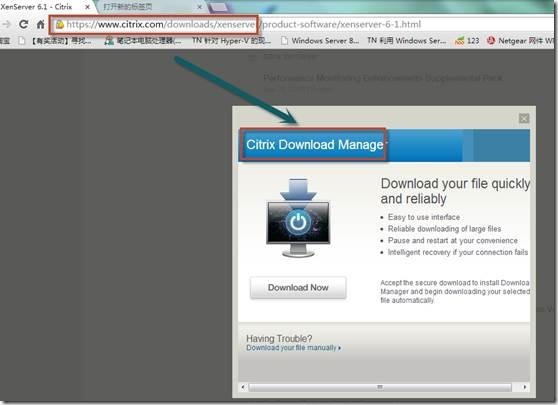558x405 pixels.
Task: Open the TN Hyper-V bookmark
Action: pos(231,41)
